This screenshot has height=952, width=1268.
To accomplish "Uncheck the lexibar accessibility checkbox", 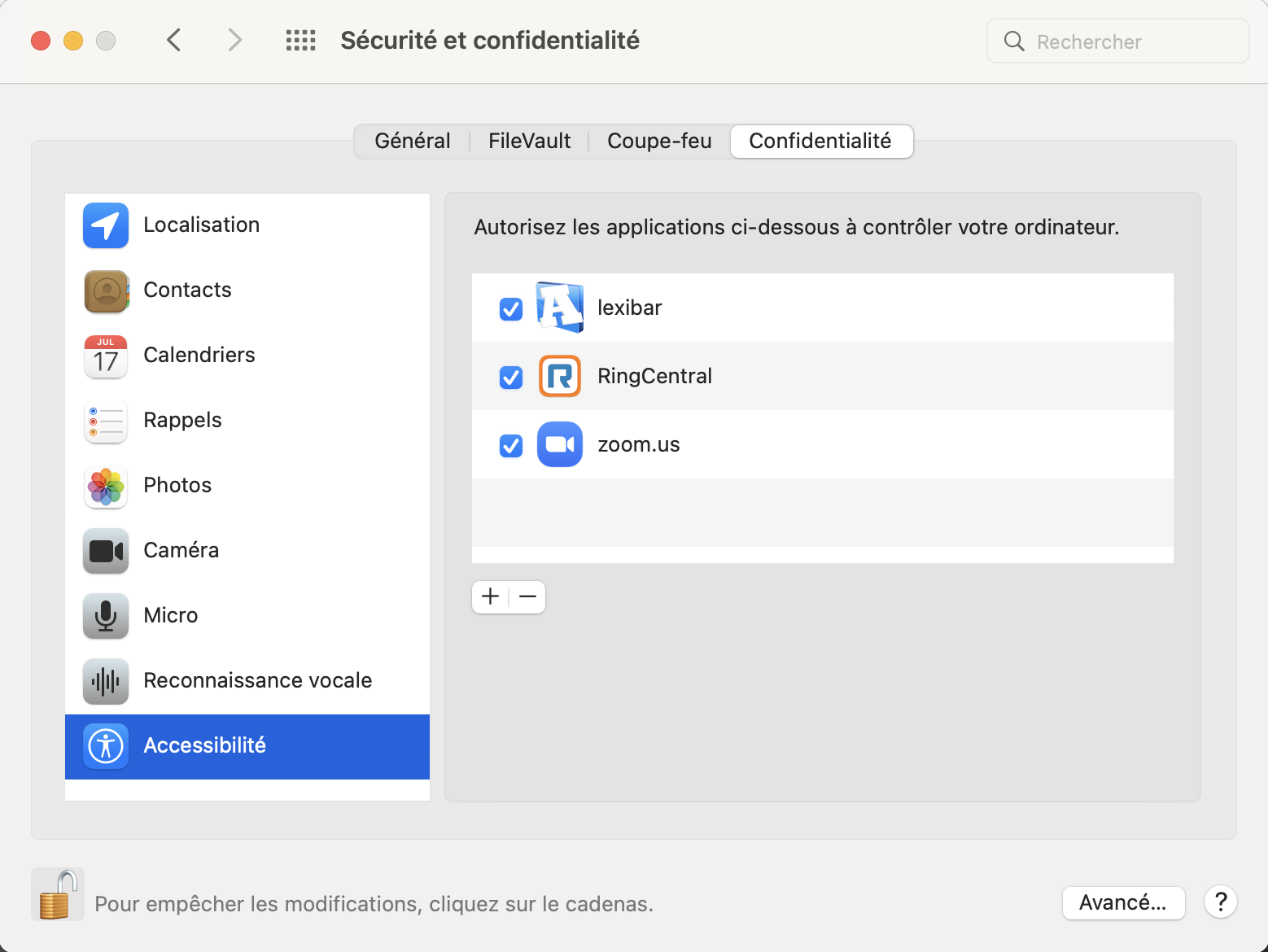I will (511, 309).
